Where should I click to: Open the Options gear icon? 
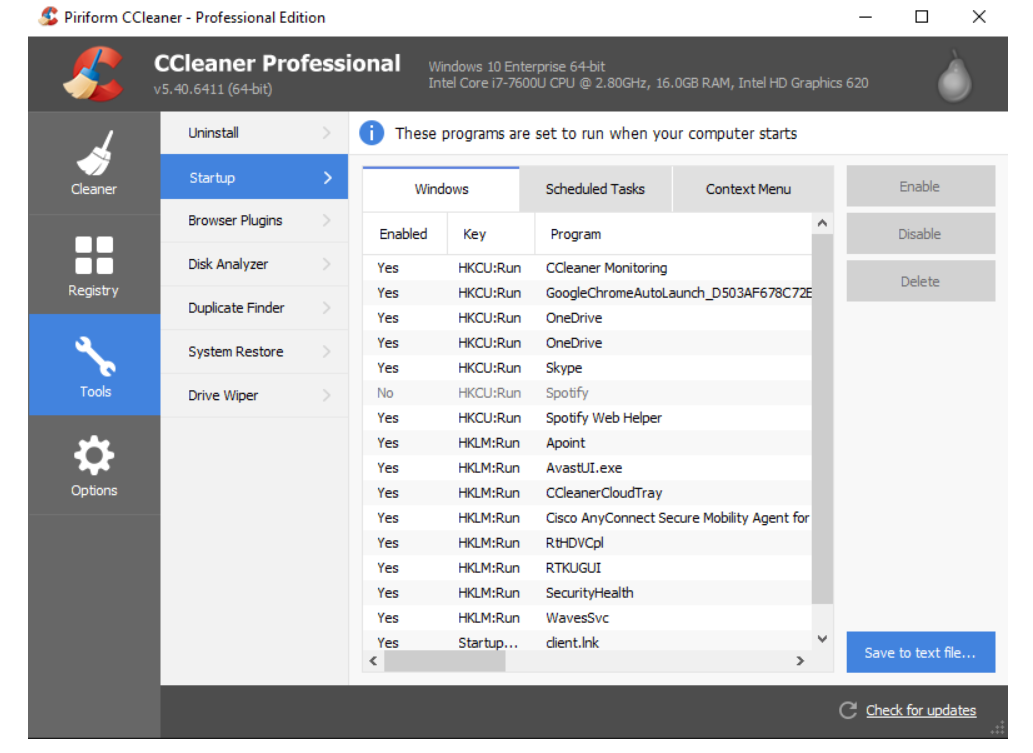(x=94, y=455)
